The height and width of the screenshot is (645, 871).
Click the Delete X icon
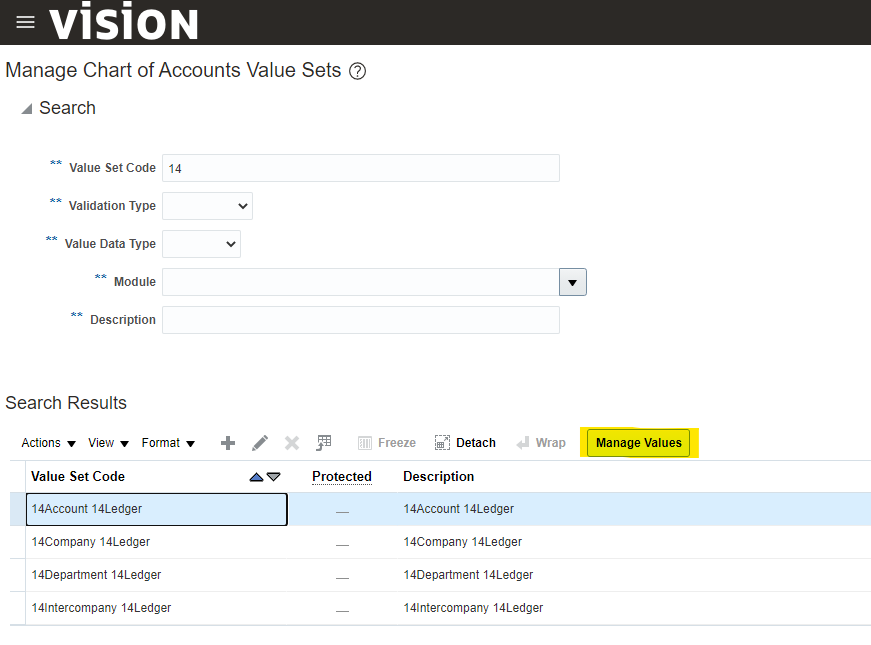292,443
